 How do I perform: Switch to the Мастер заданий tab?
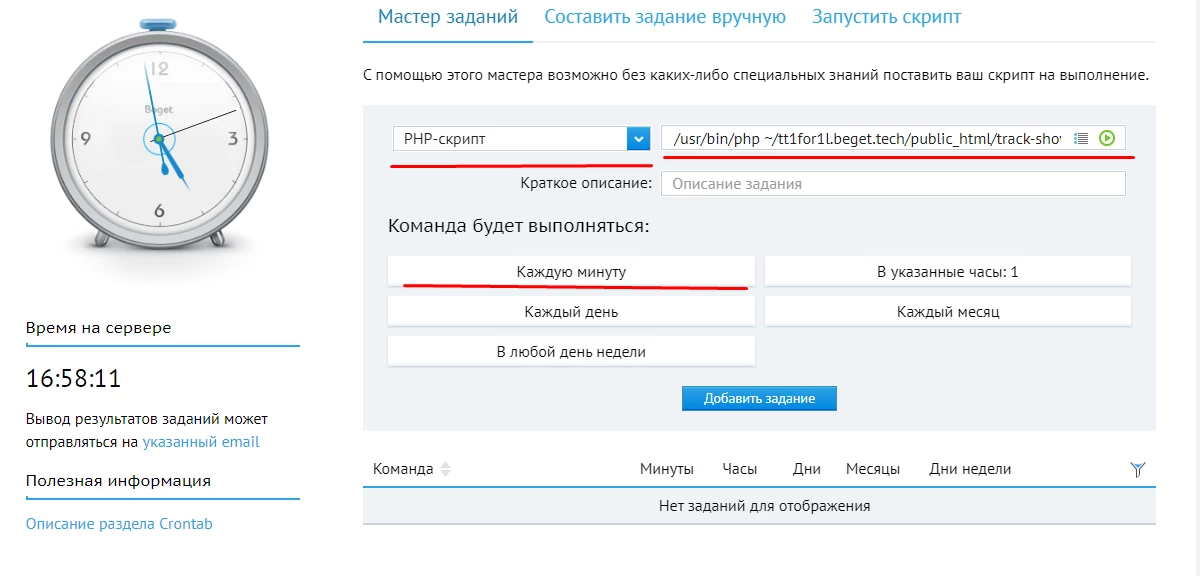tap(448, 17)
